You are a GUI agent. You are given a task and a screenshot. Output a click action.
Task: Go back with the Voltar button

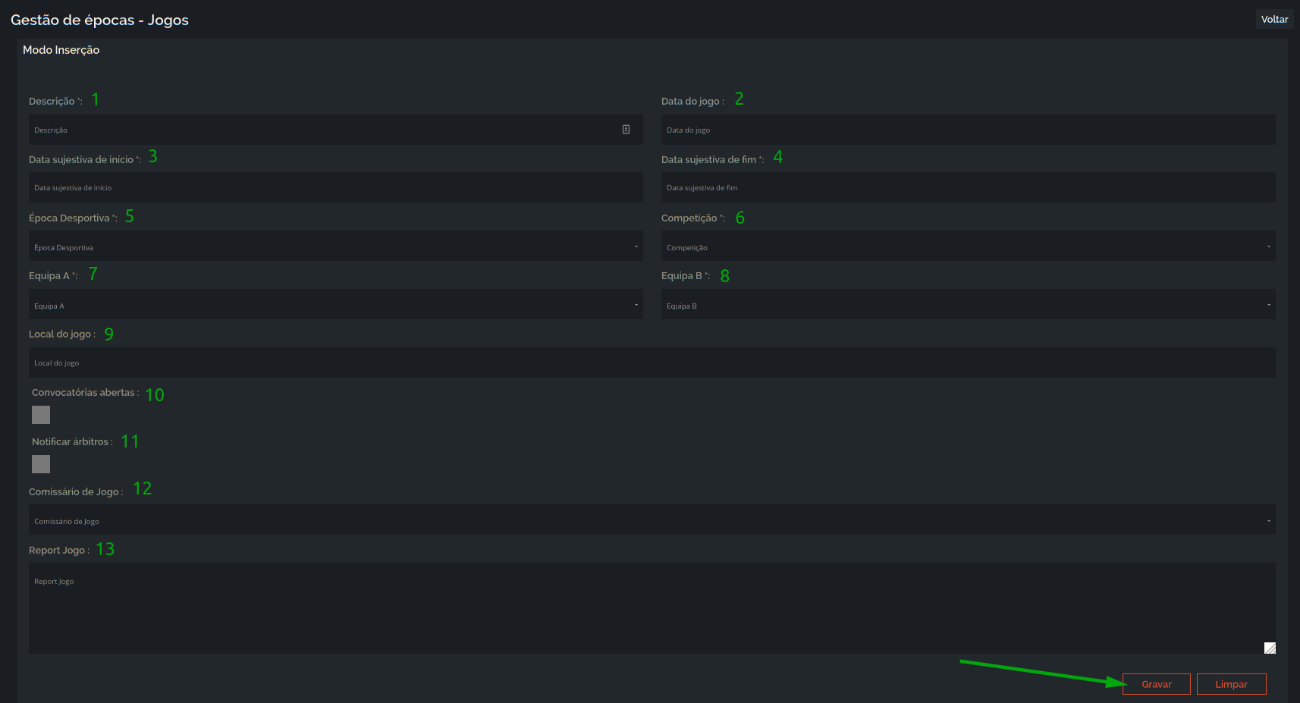[x=1275, y=19]
